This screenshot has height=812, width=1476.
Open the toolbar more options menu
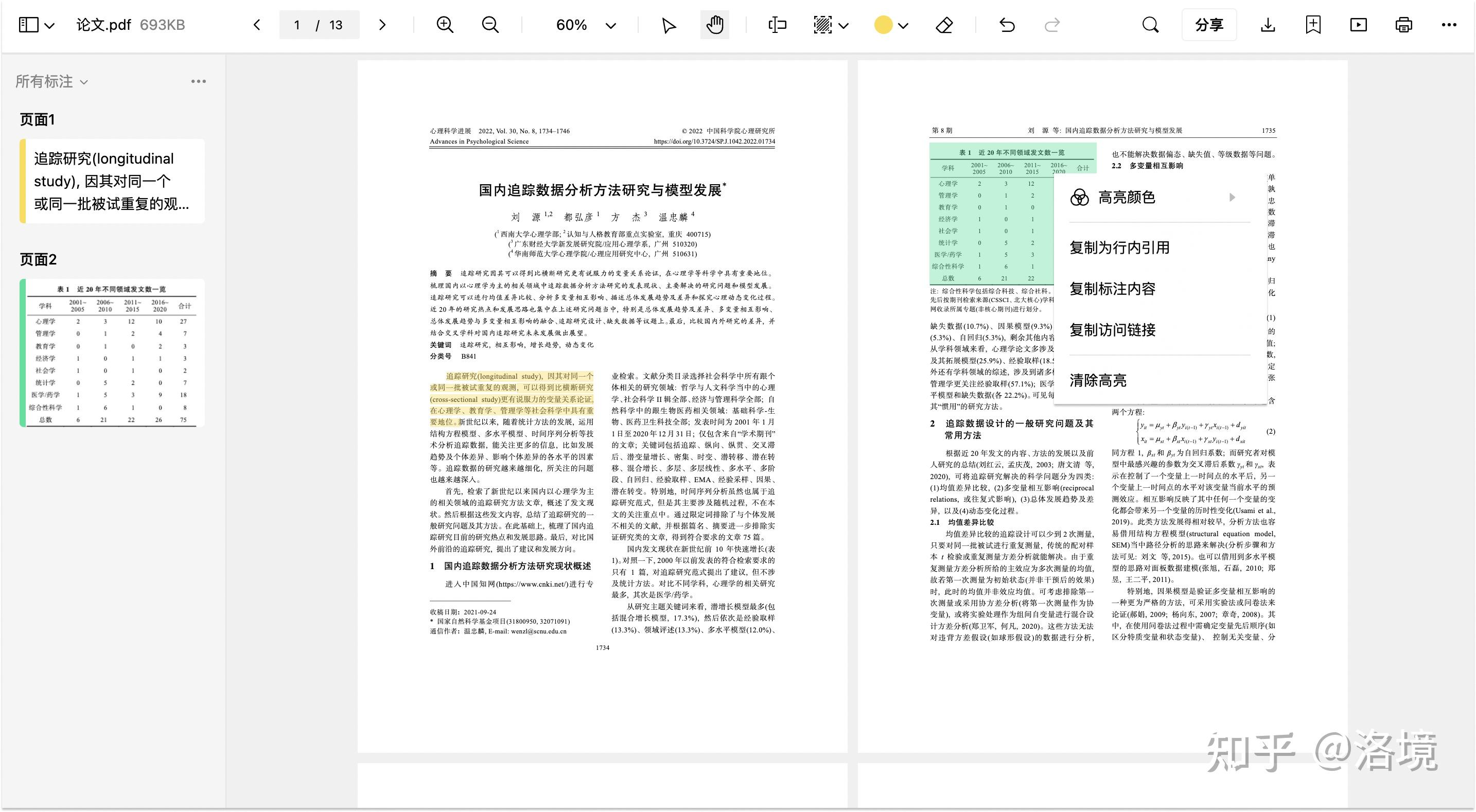pos(1449,25)
